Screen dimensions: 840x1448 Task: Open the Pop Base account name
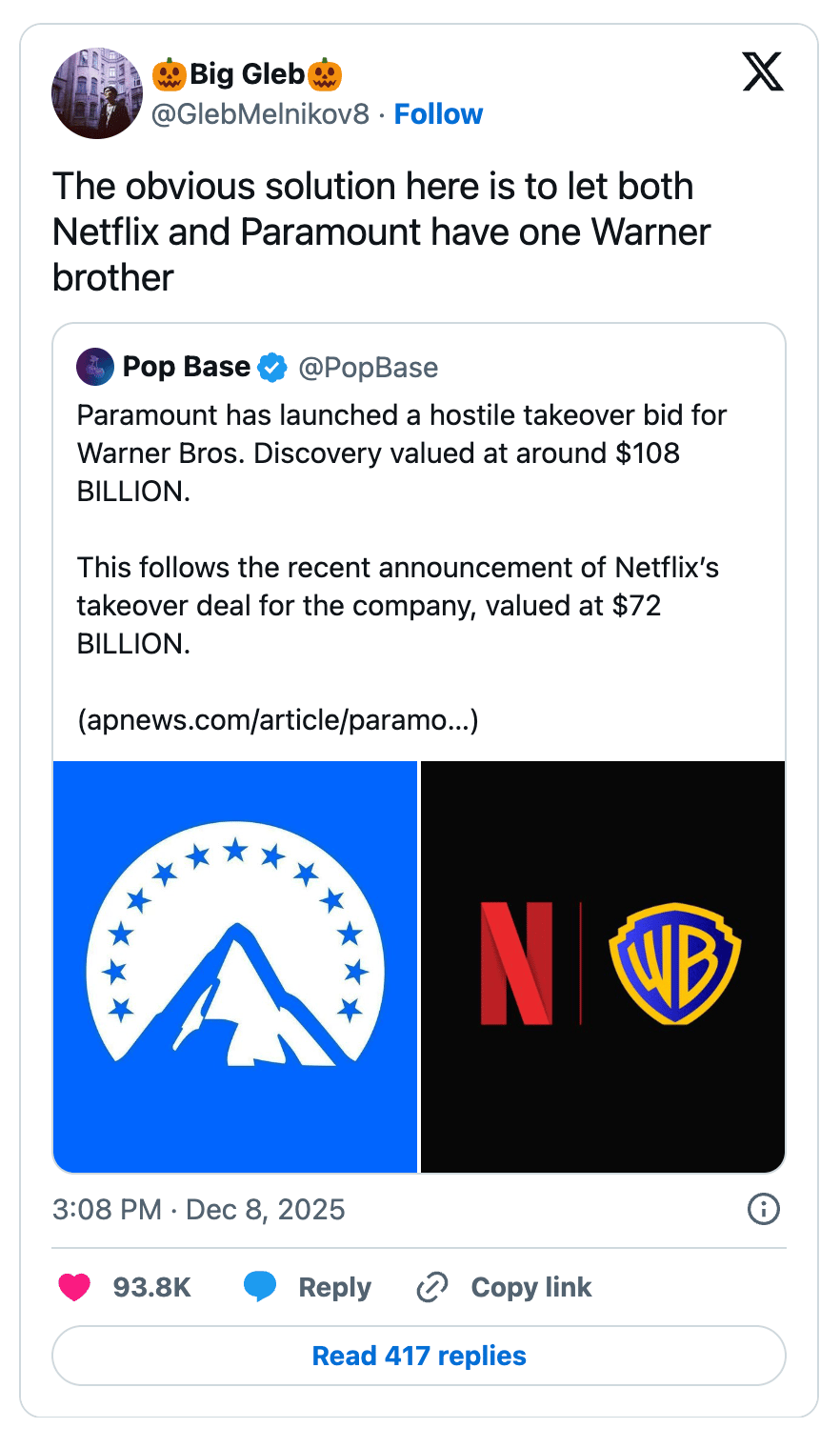pyautogui.click(x=187, y=367)
